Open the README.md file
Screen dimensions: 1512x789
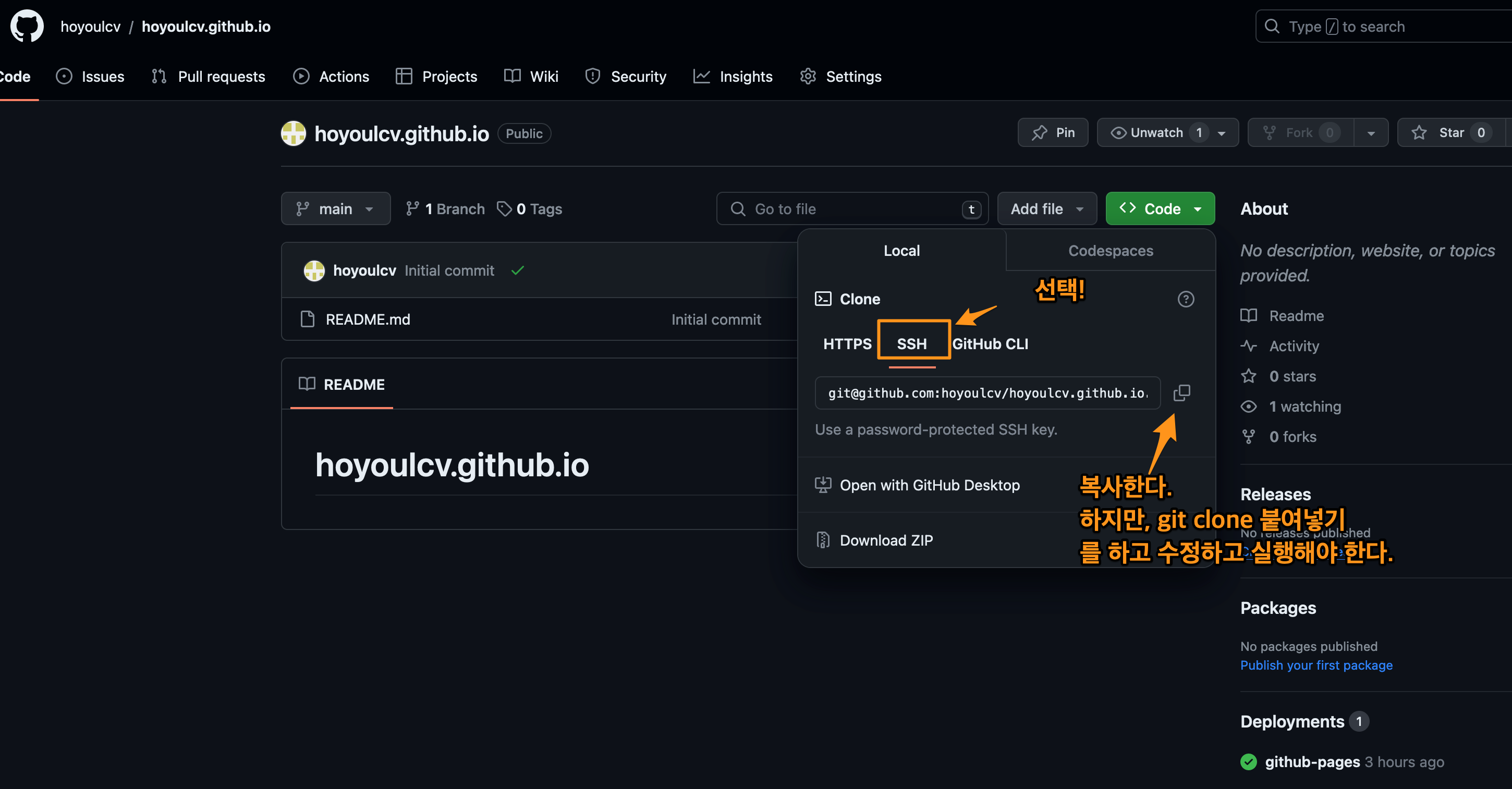[368, 319]
